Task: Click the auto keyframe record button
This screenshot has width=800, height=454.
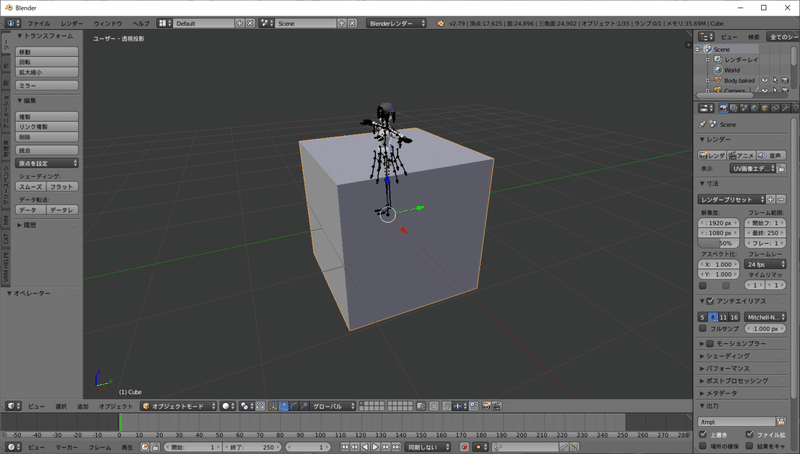Action: click(x=464, y=447)
